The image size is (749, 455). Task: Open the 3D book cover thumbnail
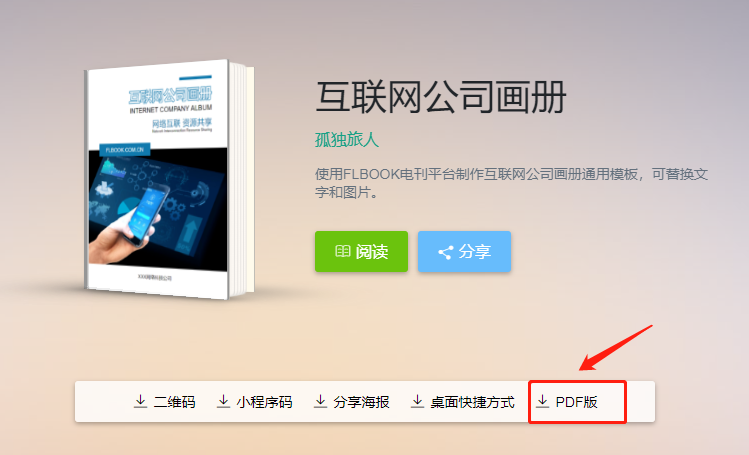(170, 180)
